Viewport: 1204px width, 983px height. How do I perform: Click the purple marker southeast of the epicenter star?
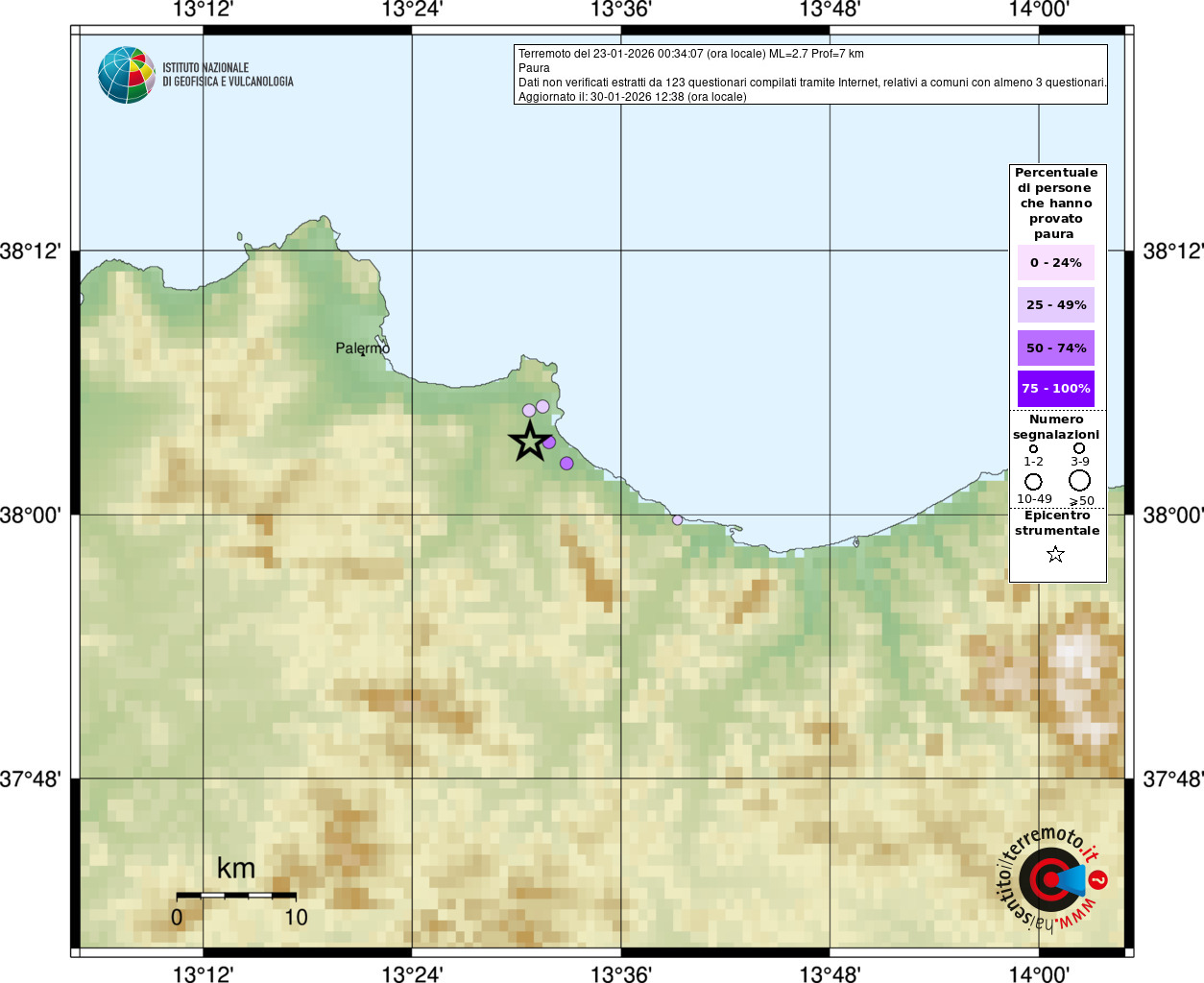coord(566,464)
